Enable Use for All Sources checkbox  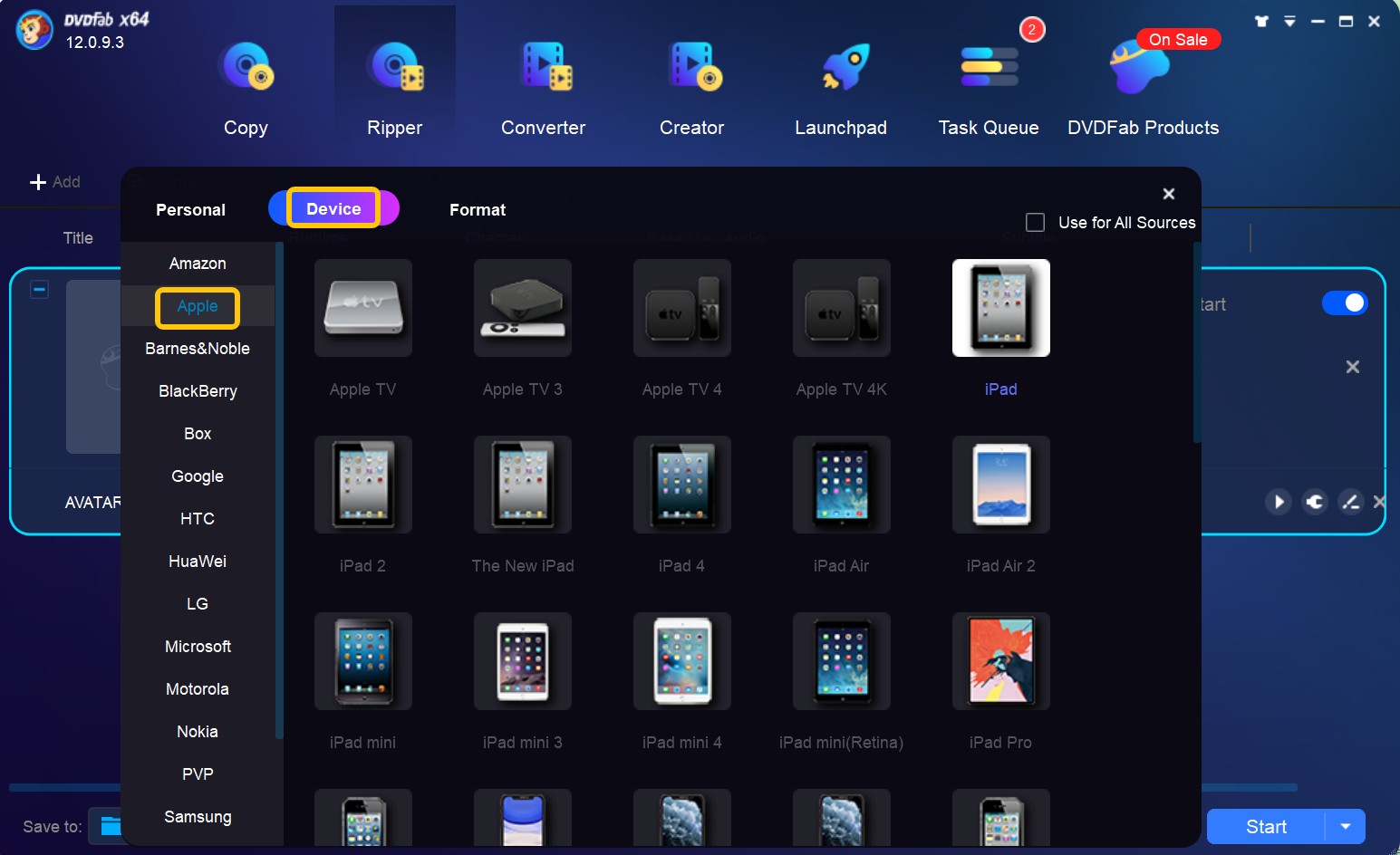coord(1035,222)
